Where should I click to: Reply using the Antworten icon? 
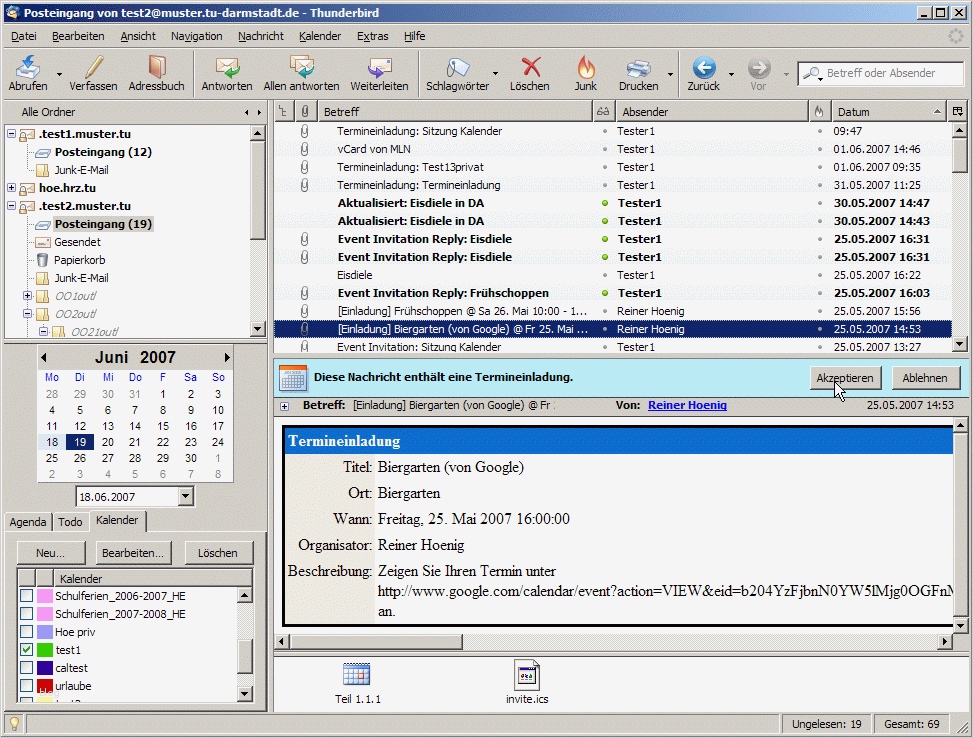point(226,73)
